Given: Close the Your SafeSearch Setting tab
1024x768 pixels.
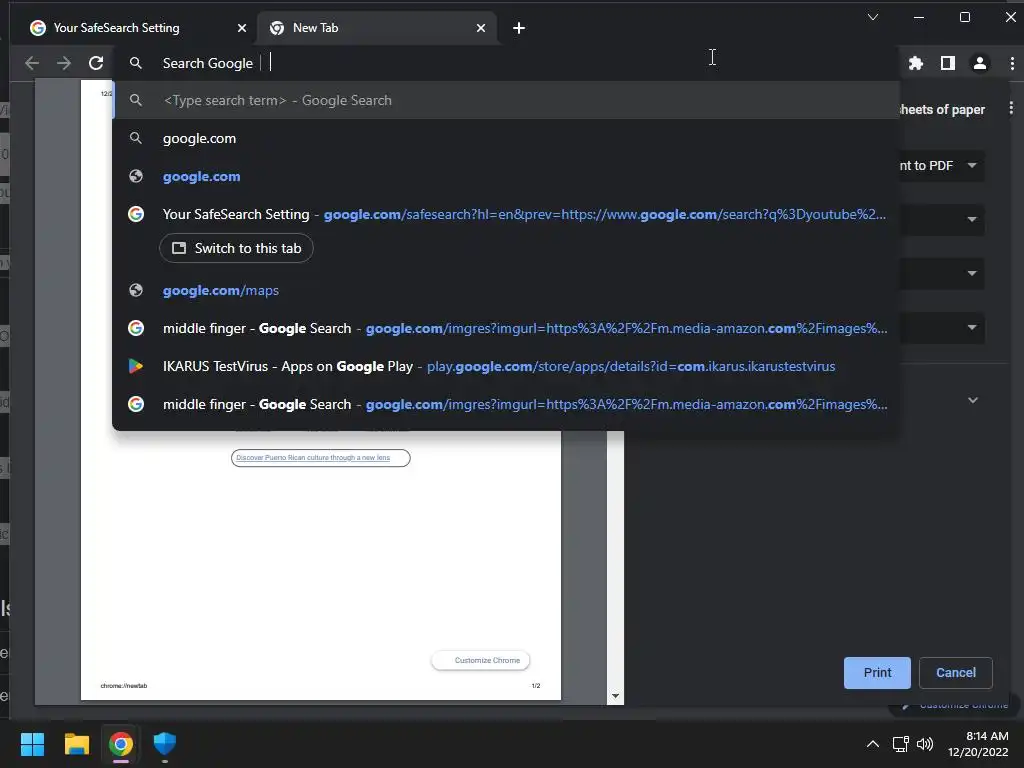Looking at the screenshot, I should 242,28.
